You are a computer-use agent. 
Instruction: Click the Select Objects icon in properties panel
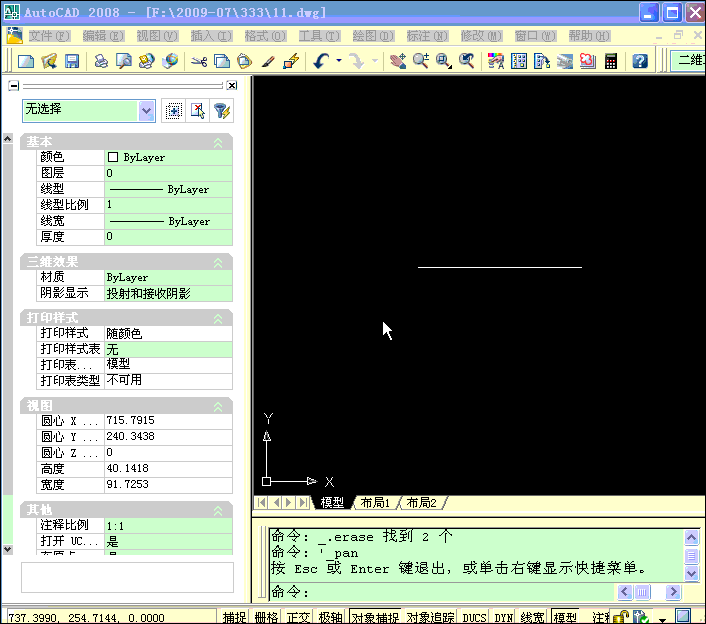coord(198,111)
